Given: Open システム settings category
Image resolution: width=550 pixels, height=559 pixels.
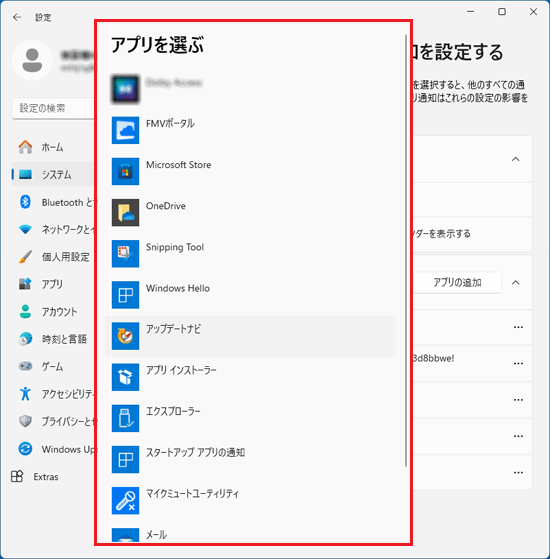Looking at the screenshot, I should pyautogui.click(x=53, y=174).
